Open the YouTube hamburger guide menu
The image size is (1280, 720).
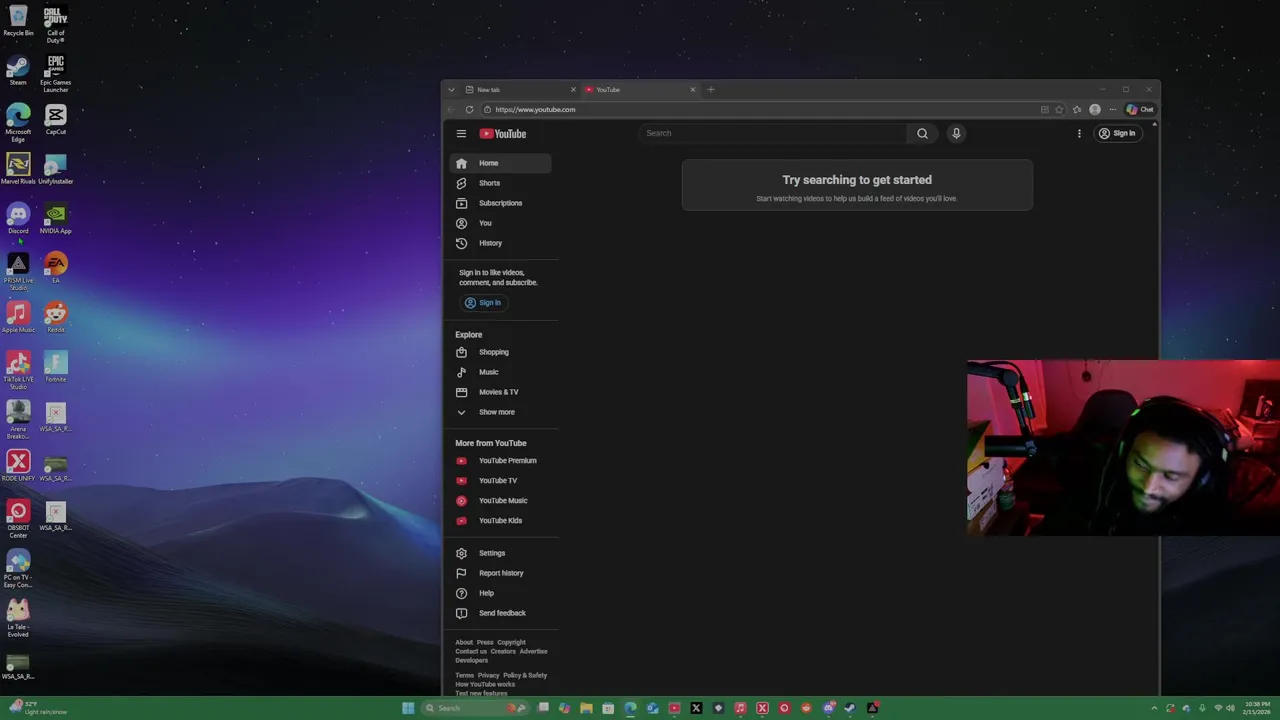(x=461, y=133)
